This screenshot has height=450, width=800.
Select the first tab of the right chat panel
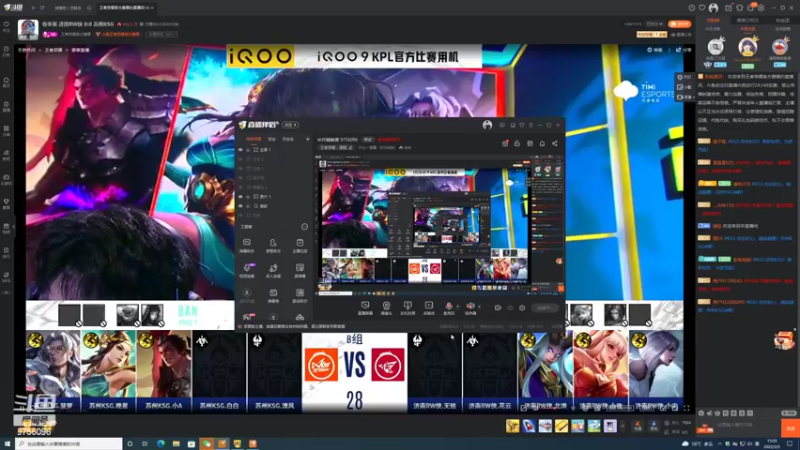pos(713,20)
